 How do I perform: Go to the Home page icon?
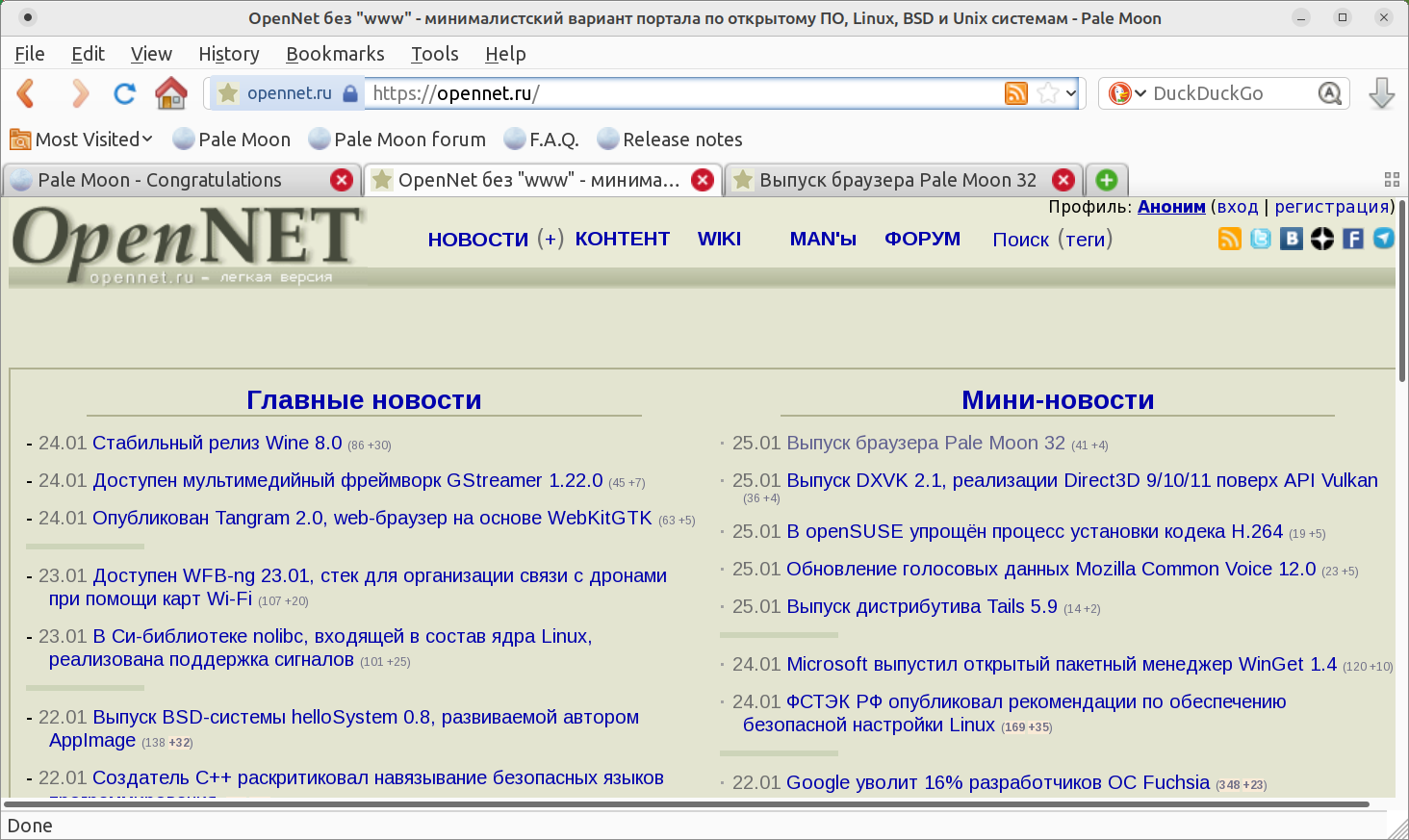click(171, 93)
